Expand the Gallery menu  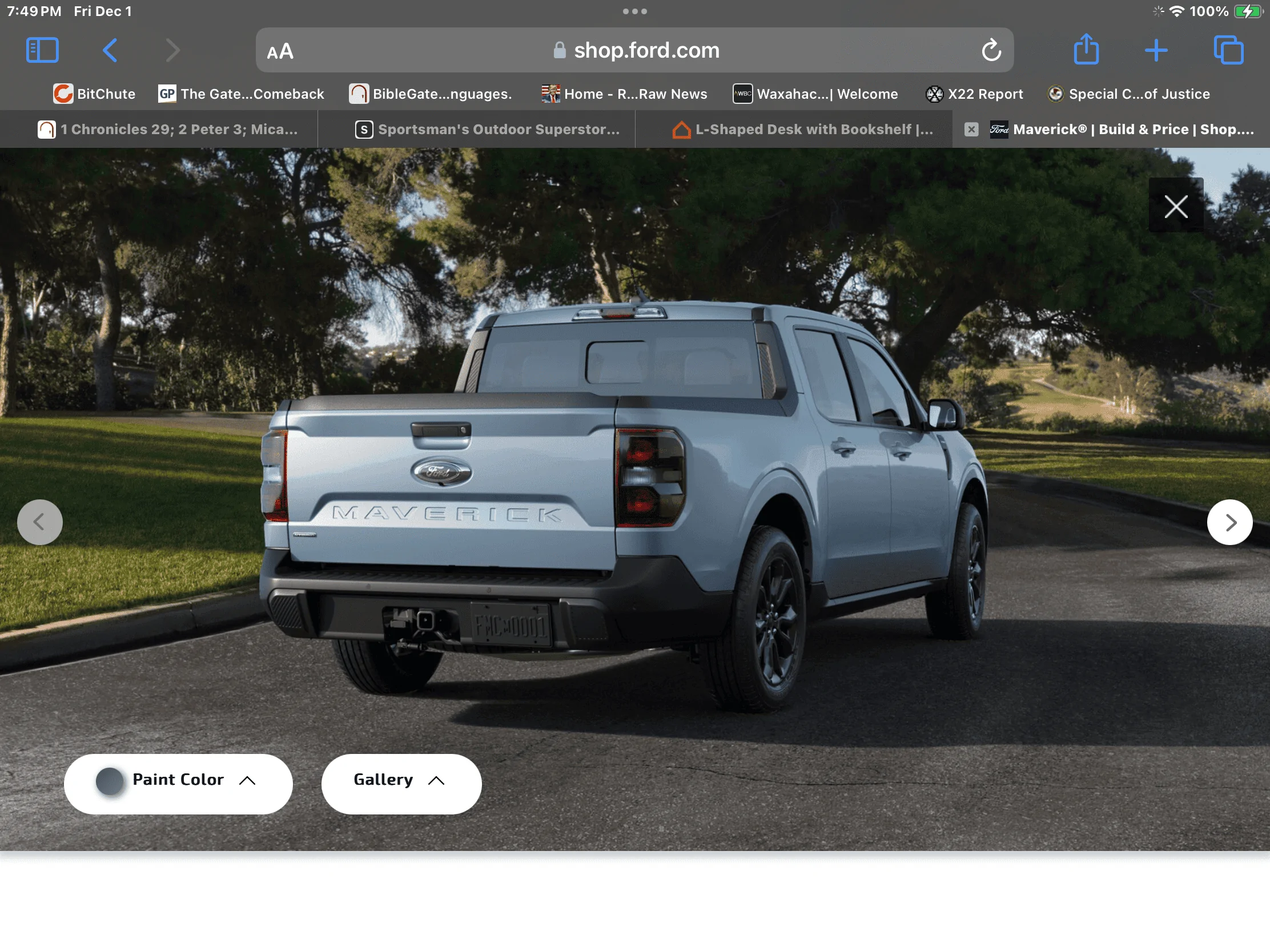coord(401,783)
